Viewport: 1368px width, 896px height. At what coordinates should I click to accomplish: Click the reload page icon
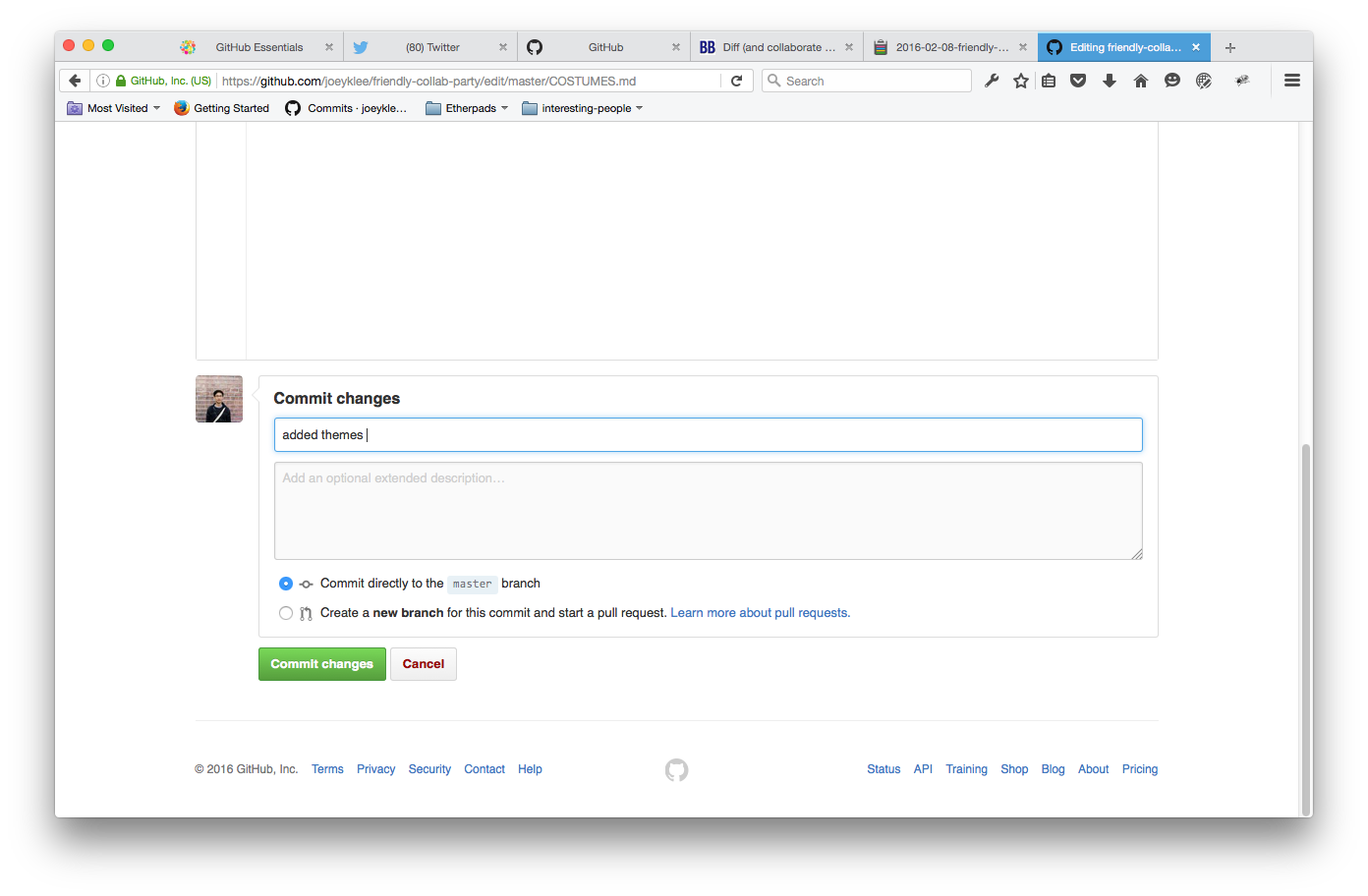[x=736, y=81]
